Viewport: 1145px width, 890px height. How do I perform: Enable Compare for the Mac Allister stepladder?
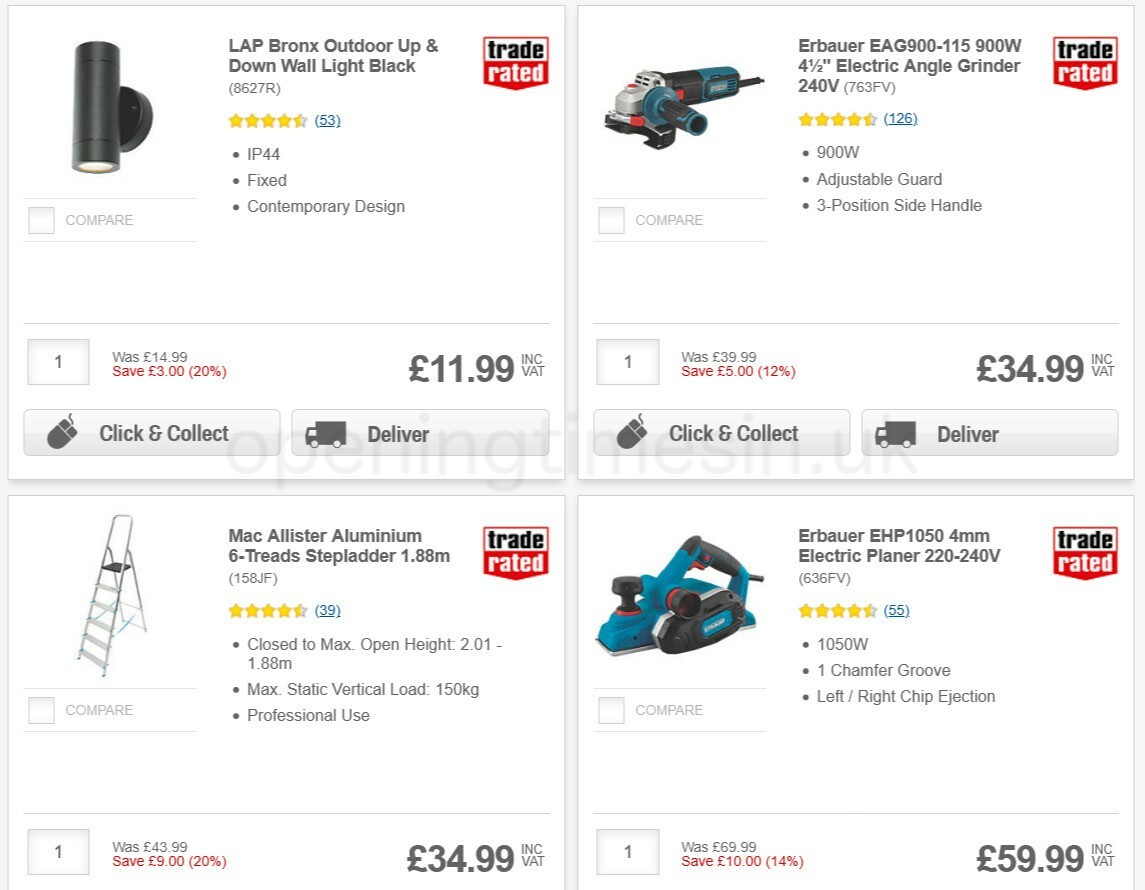(41, 710)
